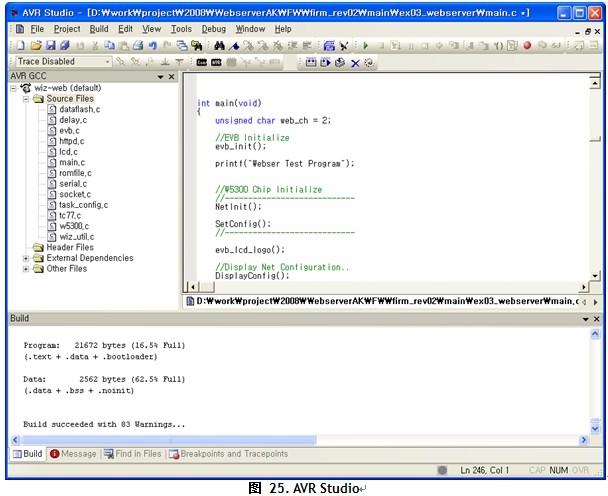Click the green Run arrow icon
The height and width of the screenshot is (496, 608).
366,46
